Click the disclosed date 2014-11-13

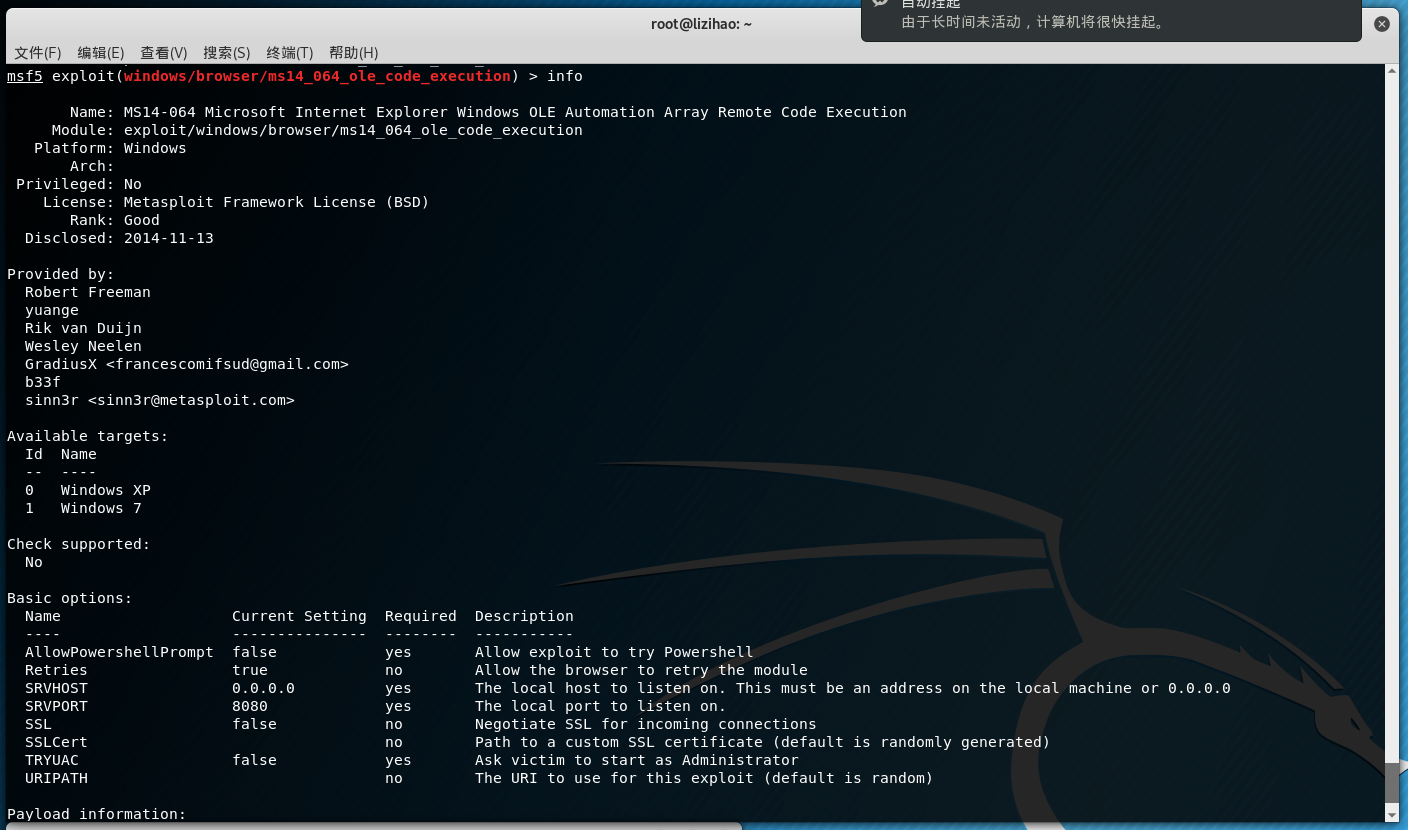coord(169,238)
